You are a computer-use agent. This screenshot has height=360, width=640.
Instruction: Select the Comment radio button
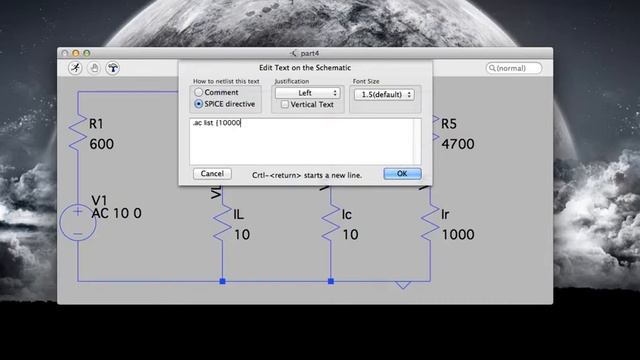[198, 92]
